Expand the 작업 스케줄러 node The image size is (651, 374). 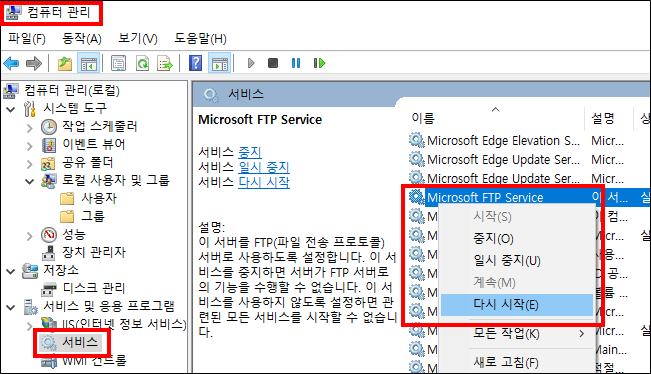tap(29, 127)
